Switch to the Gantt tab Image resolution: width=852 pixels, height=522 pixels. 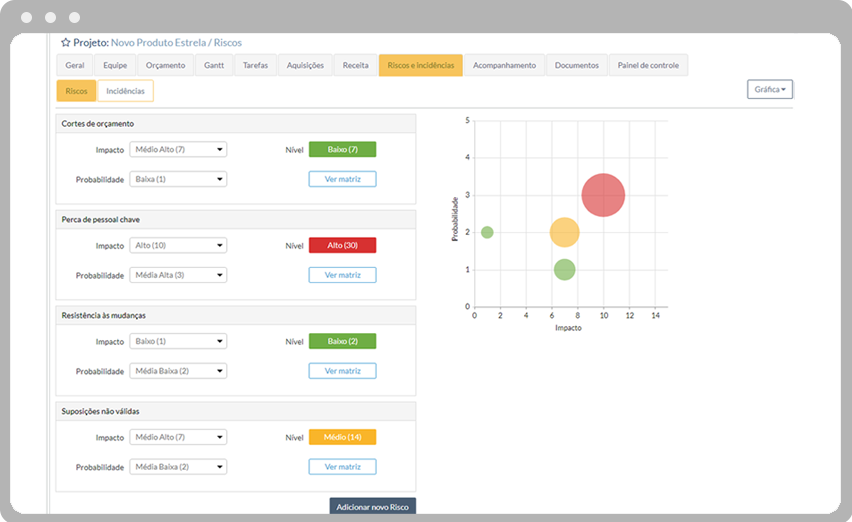pos(213,65)
